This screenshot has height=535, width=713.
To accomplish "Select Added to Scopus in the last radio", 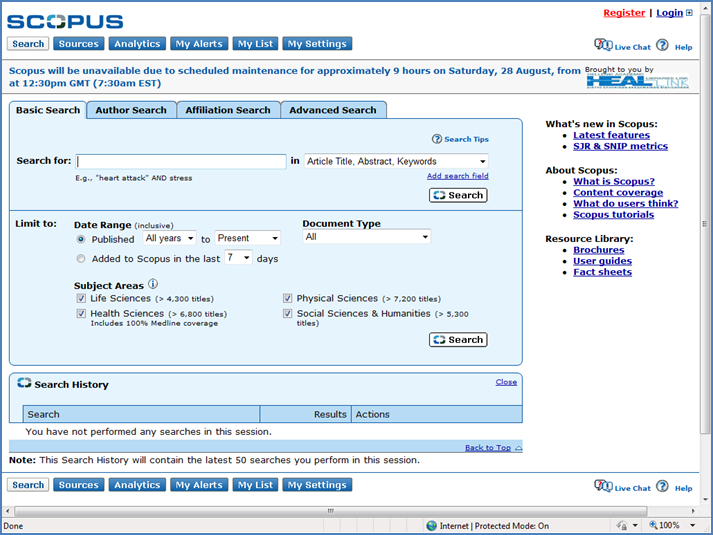I will pos(81,259).
